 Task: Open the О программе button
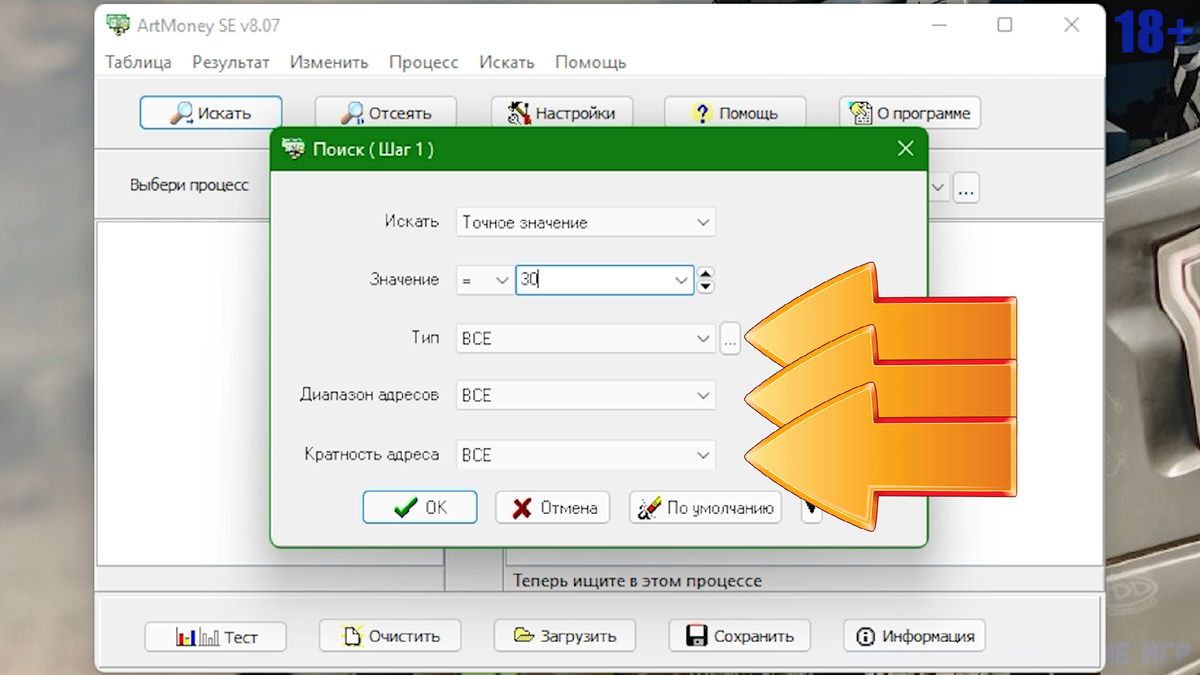click(x=910, y=113)
